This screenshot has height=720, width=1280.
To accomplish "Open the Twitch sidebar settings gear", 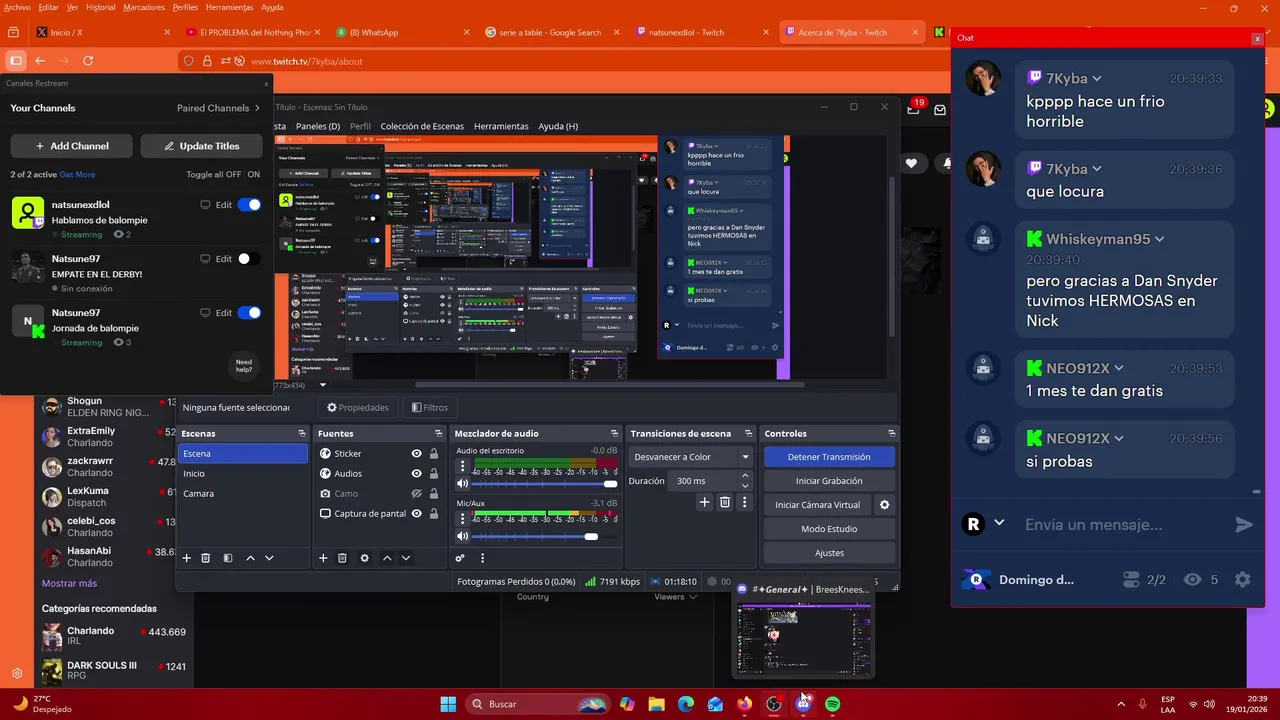I will click(17, 673).
